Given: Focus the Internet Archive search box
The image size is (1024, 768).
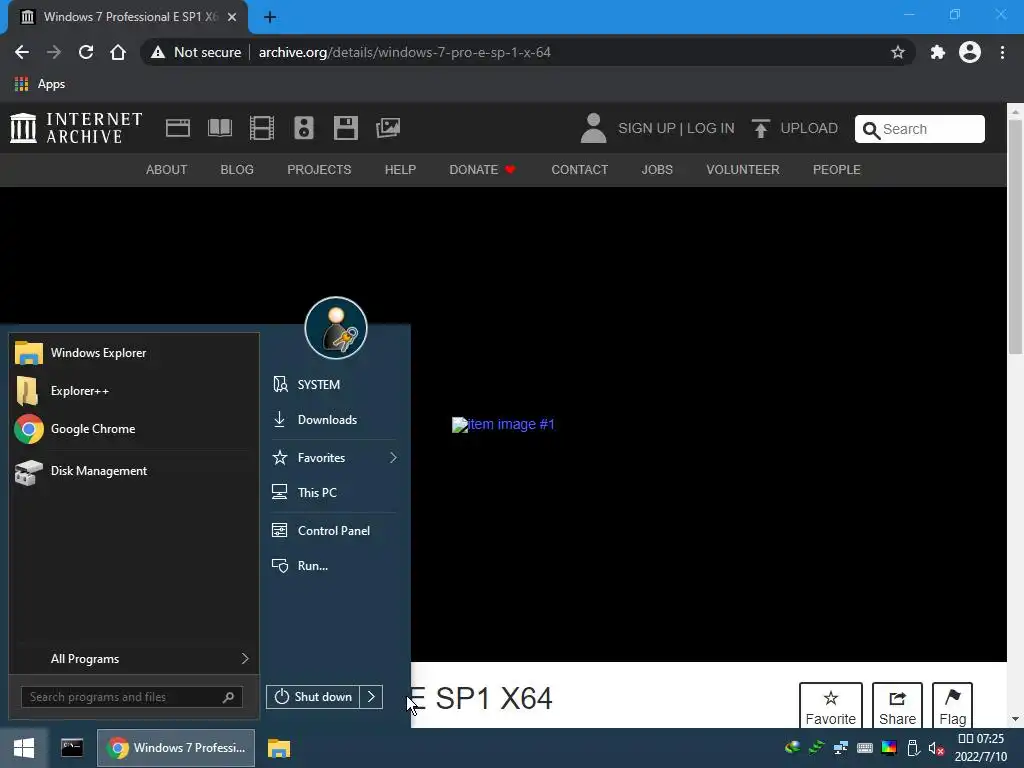Looking at the screenshot, I should point(920,129).
